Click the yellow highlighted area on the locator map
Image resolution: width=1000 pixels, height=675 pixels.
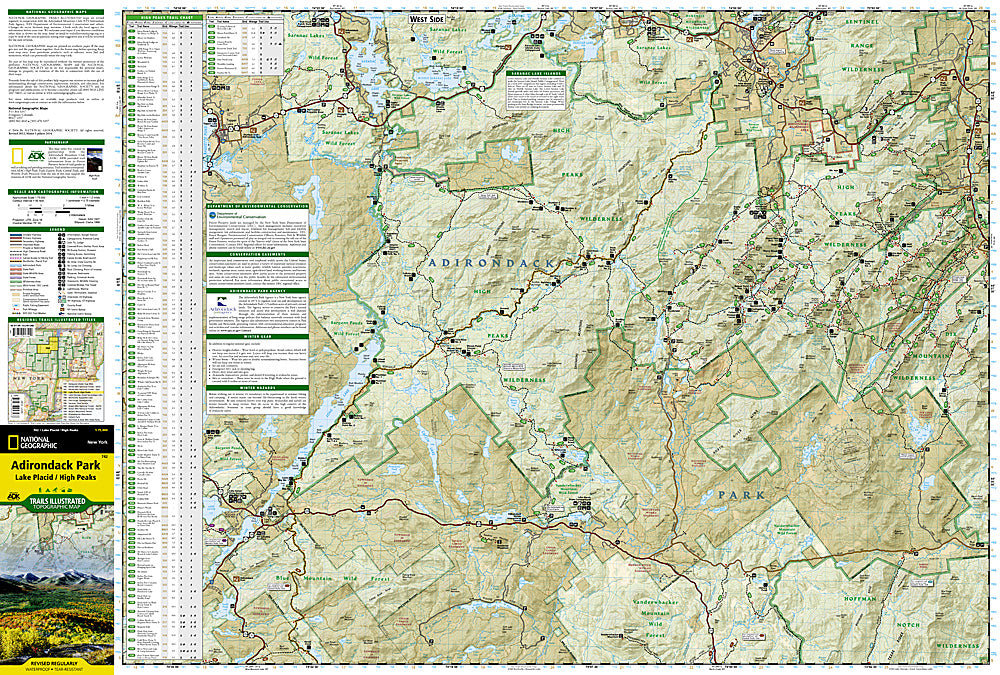[x=47, y=346]
